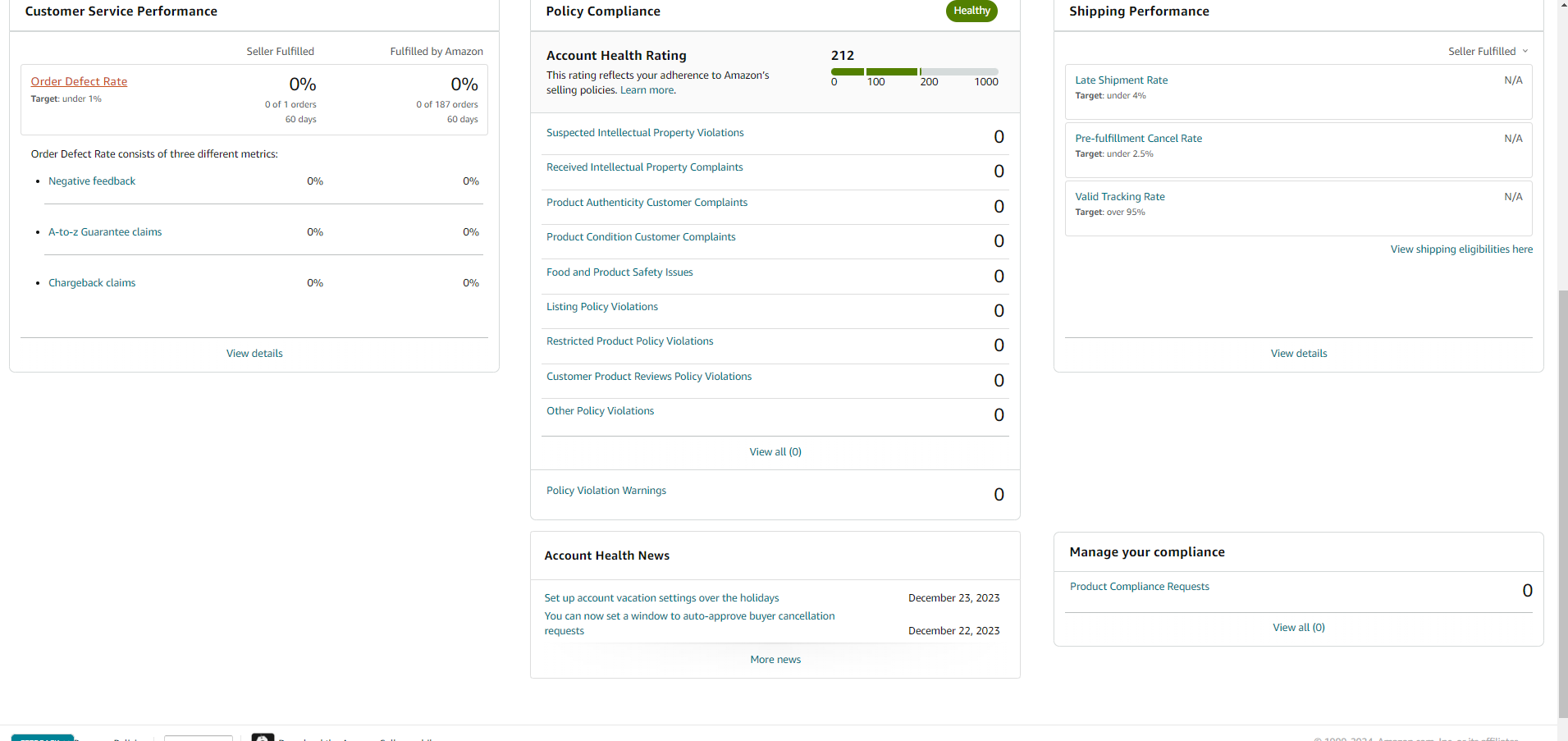This screenshot has width=1568, height=741.
Task: Click the Fulfilled by Amazon column header
Action: click(437, 52)
